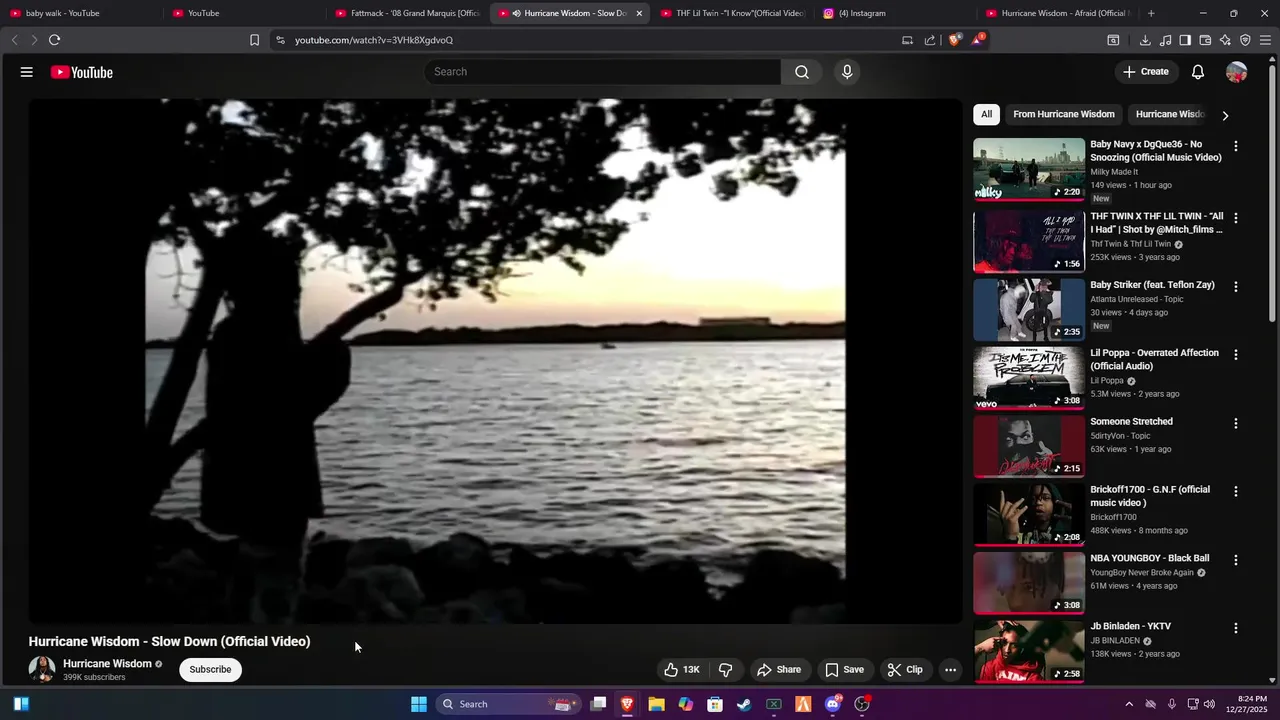Open Brave Rewards triangle icon
The height and width of the screenshot is (720, 1280).
(977, 40)
